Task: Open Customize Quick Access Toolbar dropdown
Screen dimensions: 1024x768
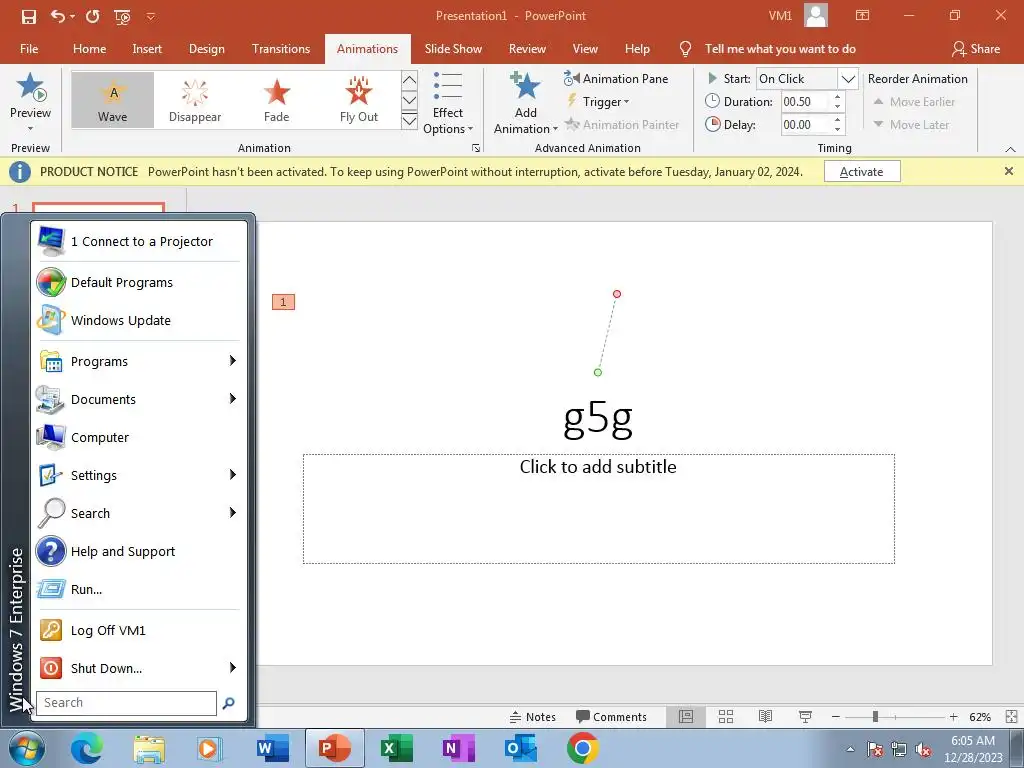Action: coord(151,16)
